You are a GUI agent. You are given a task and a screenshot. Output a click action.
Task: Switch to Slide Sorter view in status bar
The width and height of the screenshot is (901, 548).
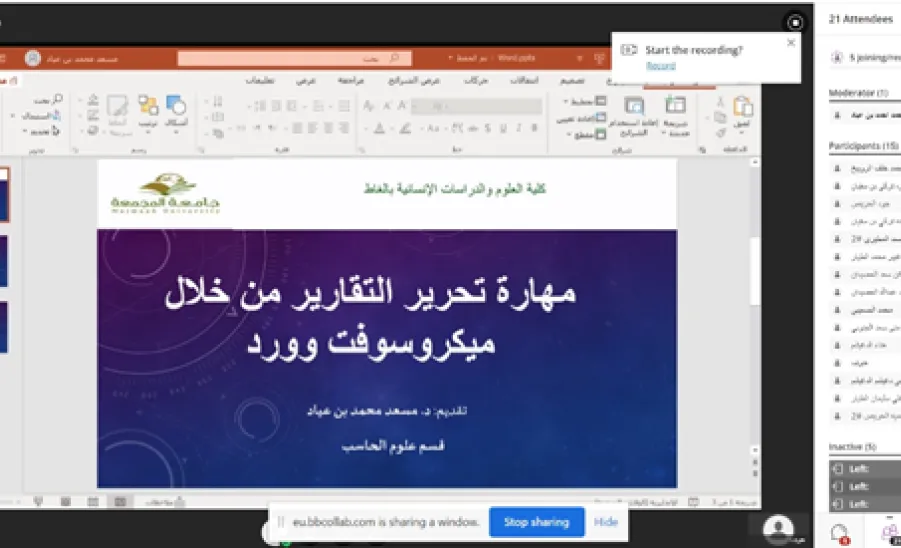pyautogui.click(x=93, y=502)
